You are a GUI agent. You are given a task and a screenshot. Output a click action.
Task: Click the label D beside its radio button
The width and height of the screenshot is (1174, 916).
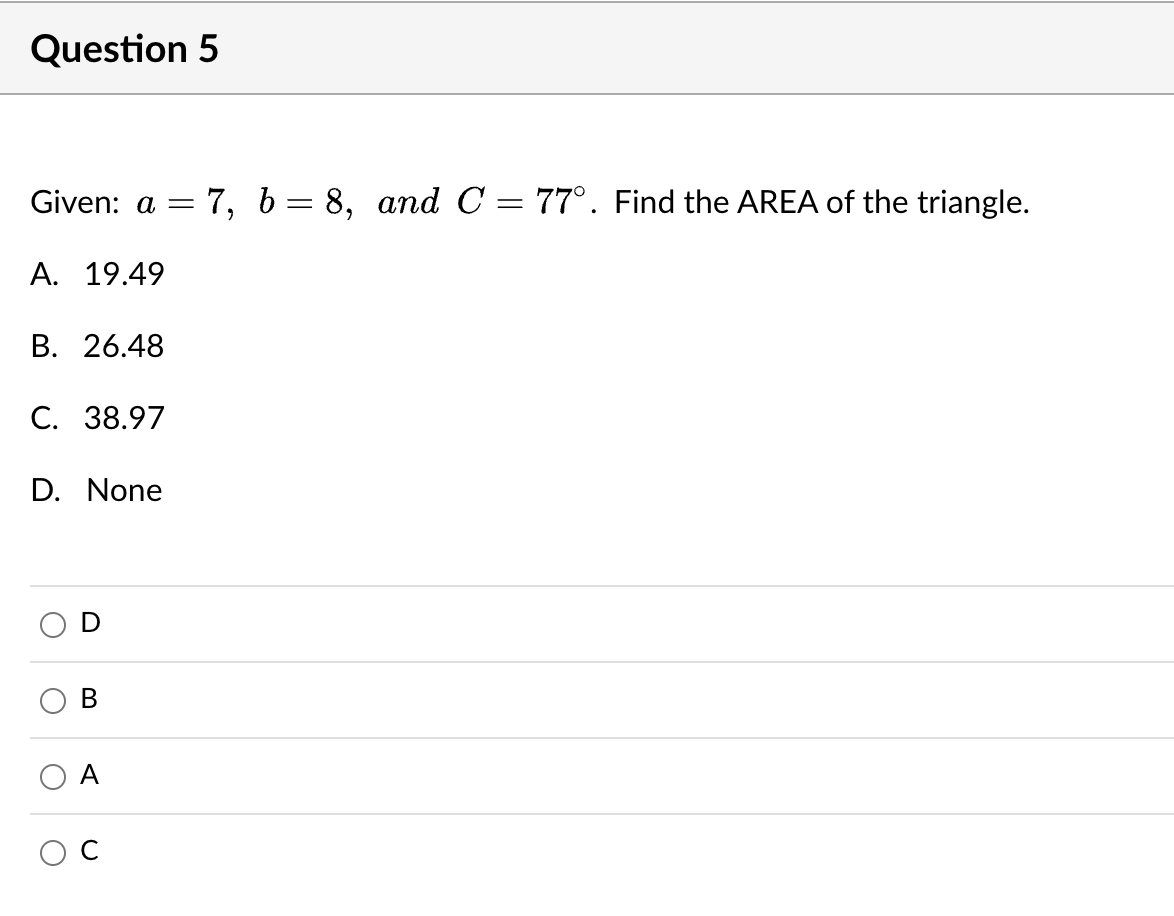point(89,623)
